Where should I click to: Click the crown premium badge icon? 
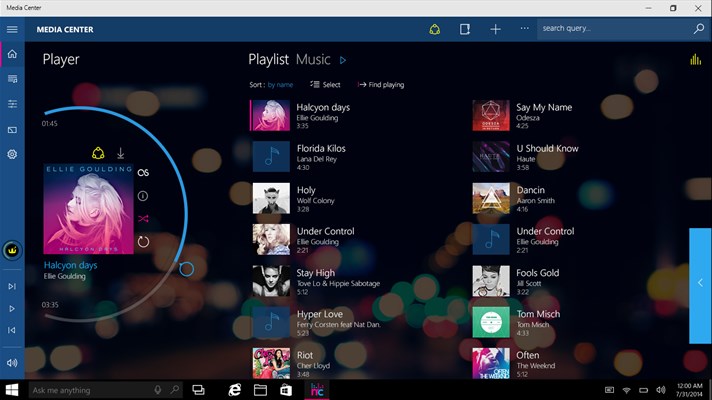(12, 250)
